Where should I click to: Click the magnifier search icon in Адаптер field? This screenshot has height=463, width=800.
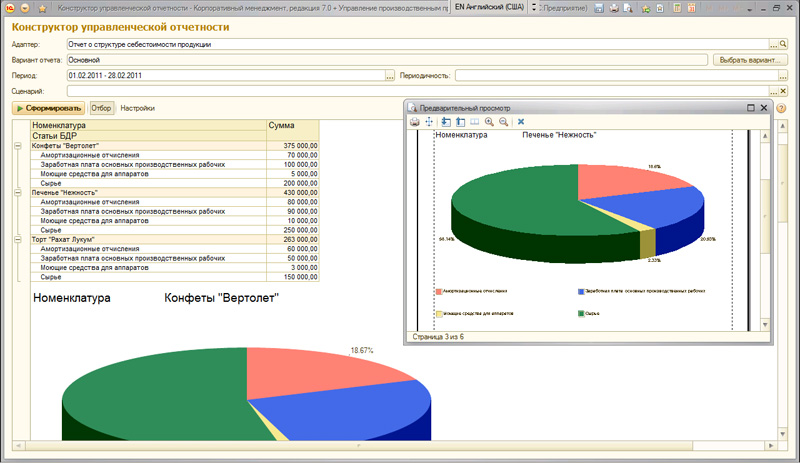tap(783, 44)
